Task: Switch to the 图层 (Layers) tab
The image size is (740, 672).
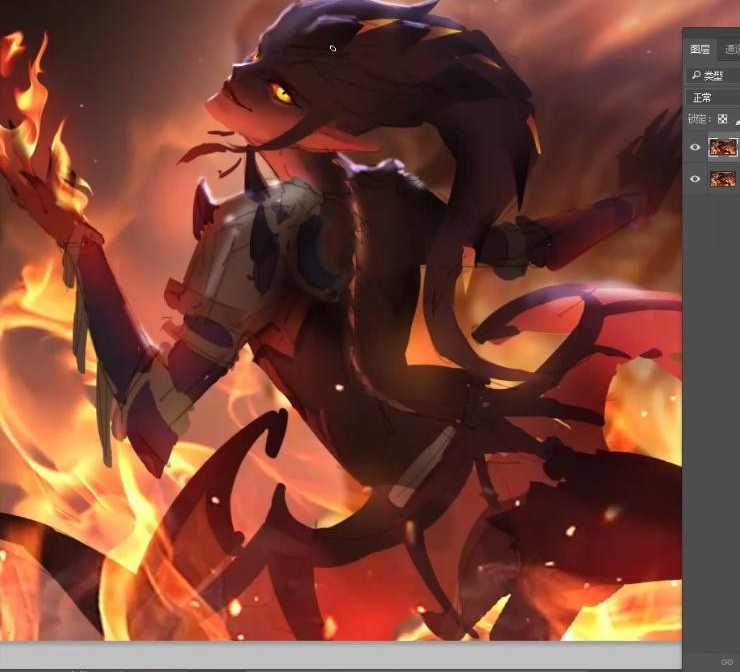Action: click(699, 49)
